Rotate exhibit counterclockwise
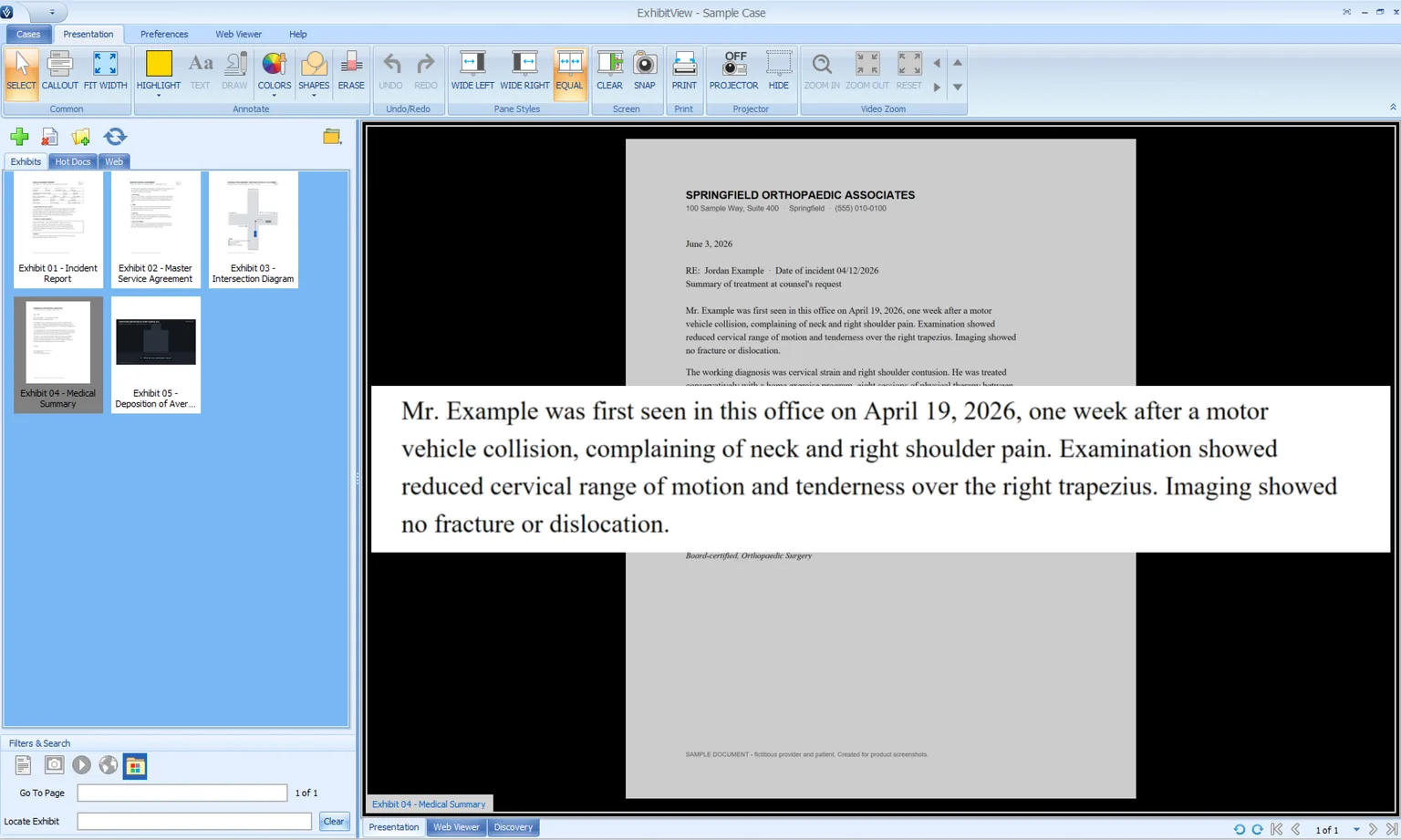Viewport: 1401px width, 840px height. coord(1239,829)
